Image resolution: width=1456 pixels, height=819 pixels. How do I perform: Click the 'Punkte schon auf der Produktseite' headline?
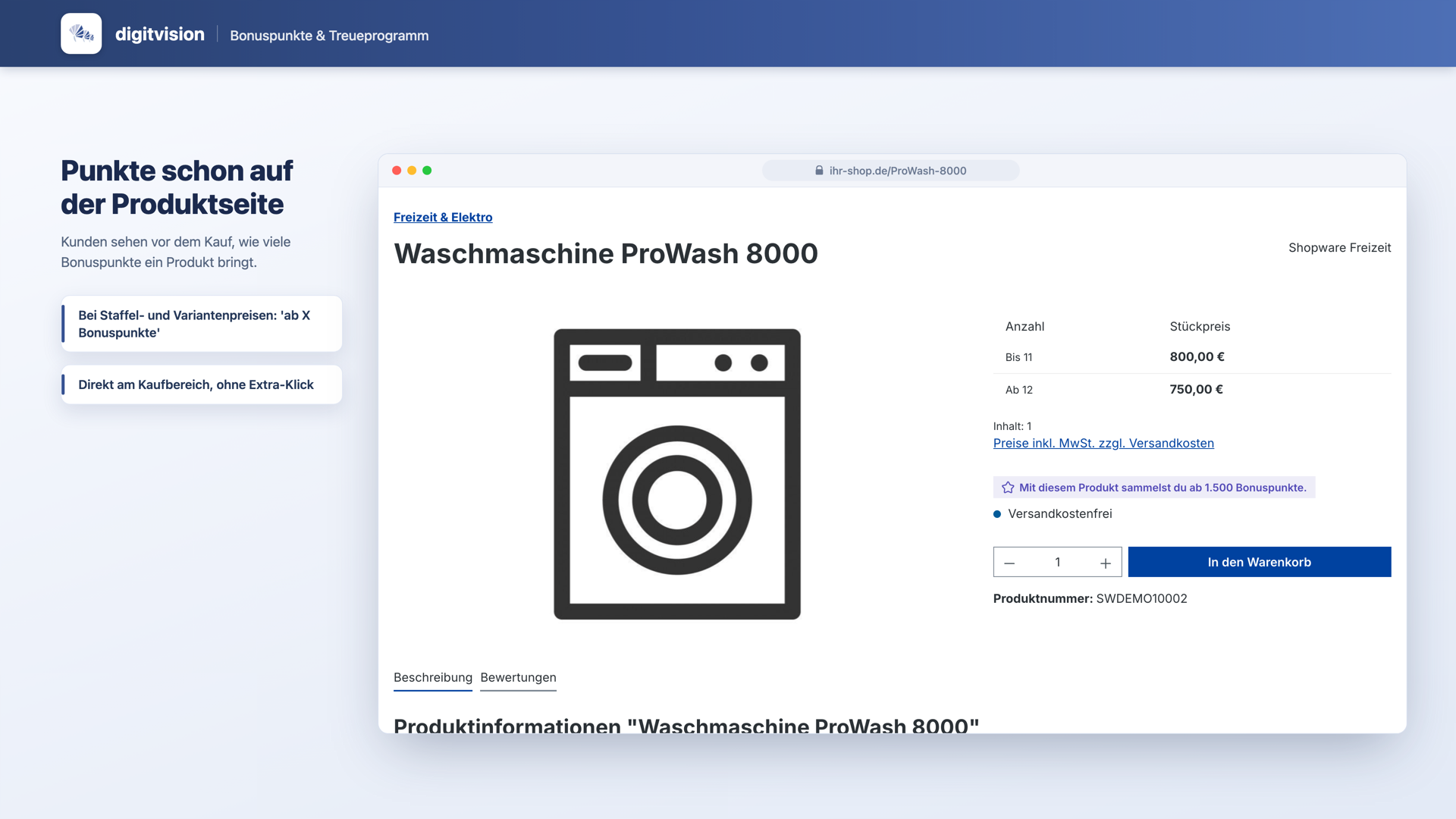click(177, 187)
